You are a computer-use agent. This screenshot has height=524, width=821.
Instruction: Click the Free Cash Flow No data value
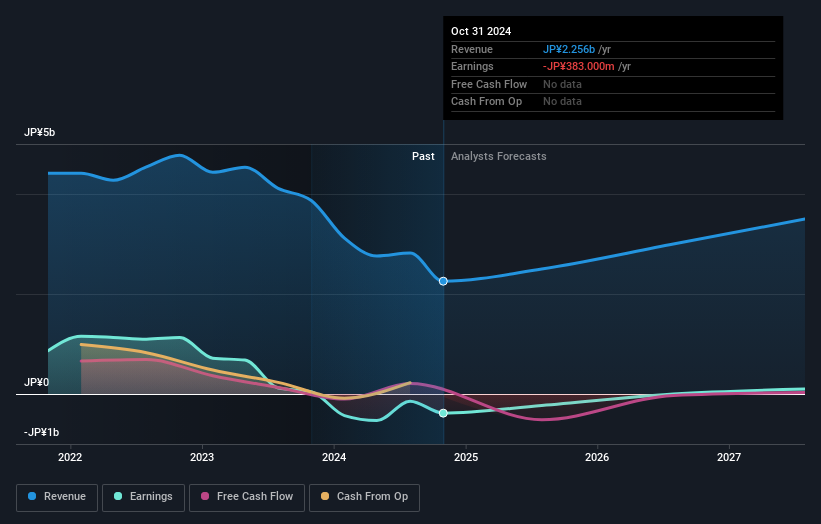point(562,84)
